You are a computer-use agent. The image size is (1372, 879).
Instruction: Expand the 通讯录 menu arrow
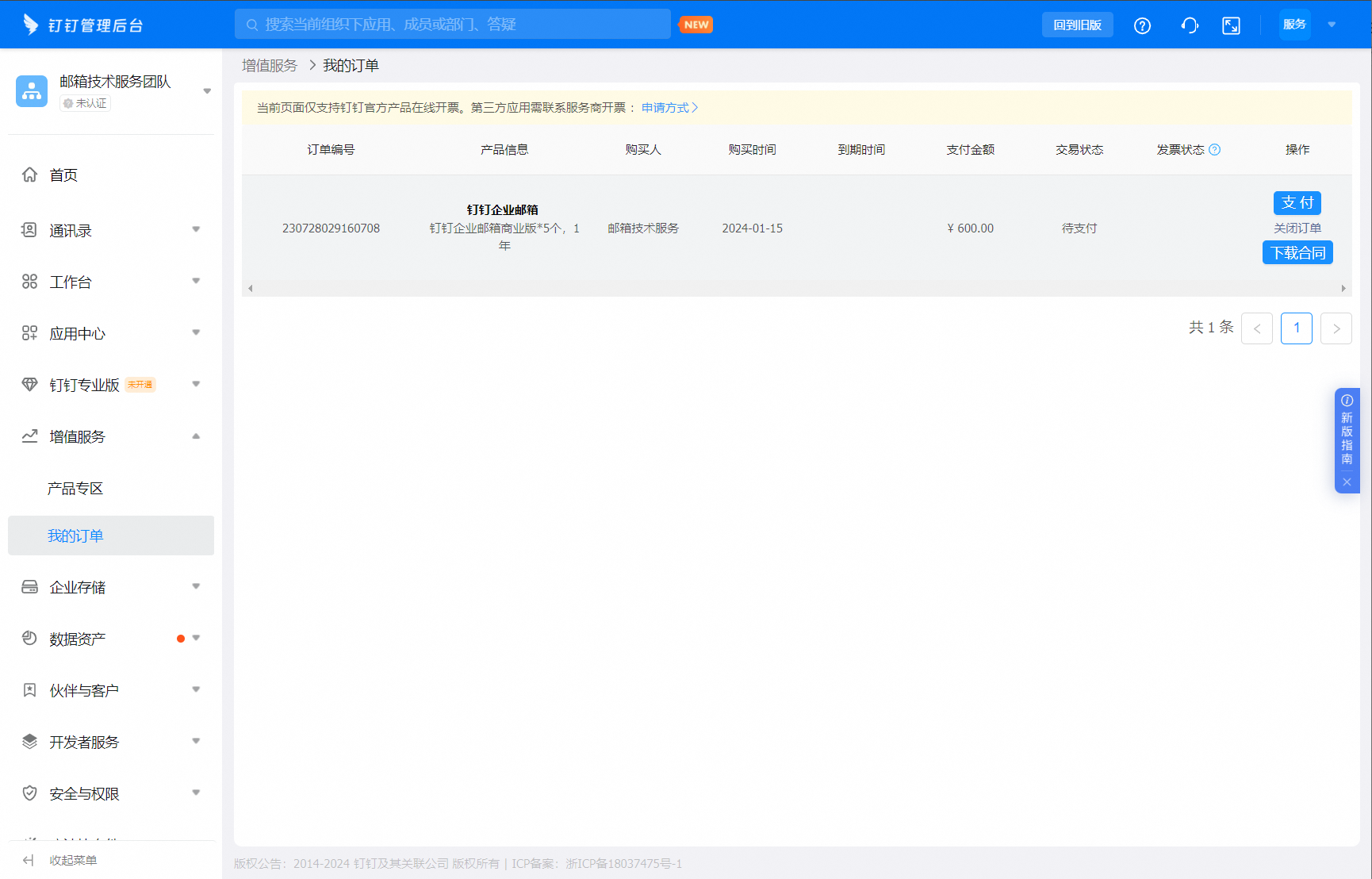[196, 229]
